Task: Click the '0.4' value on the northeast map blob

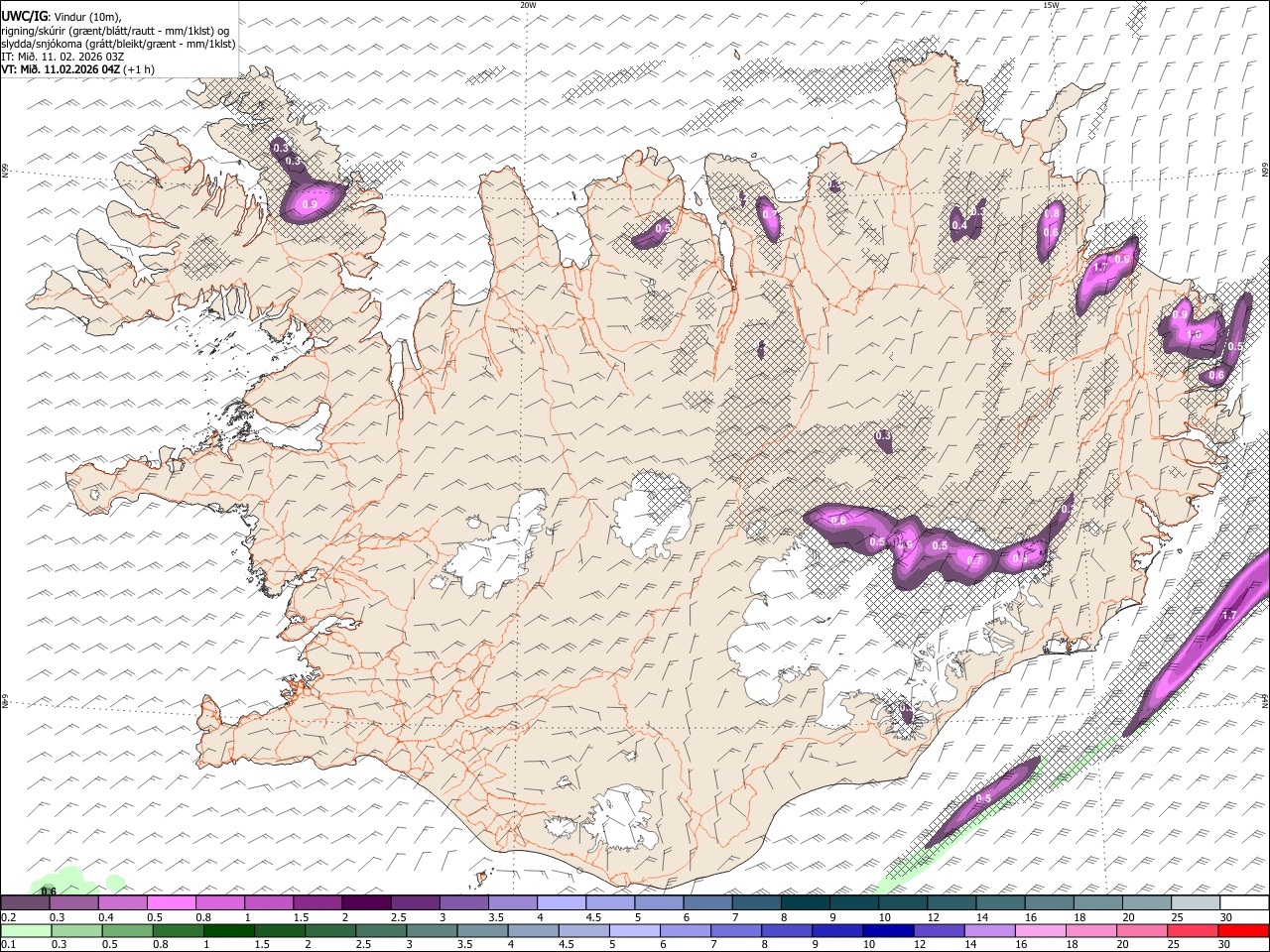Action: click(x=959, y=226)
